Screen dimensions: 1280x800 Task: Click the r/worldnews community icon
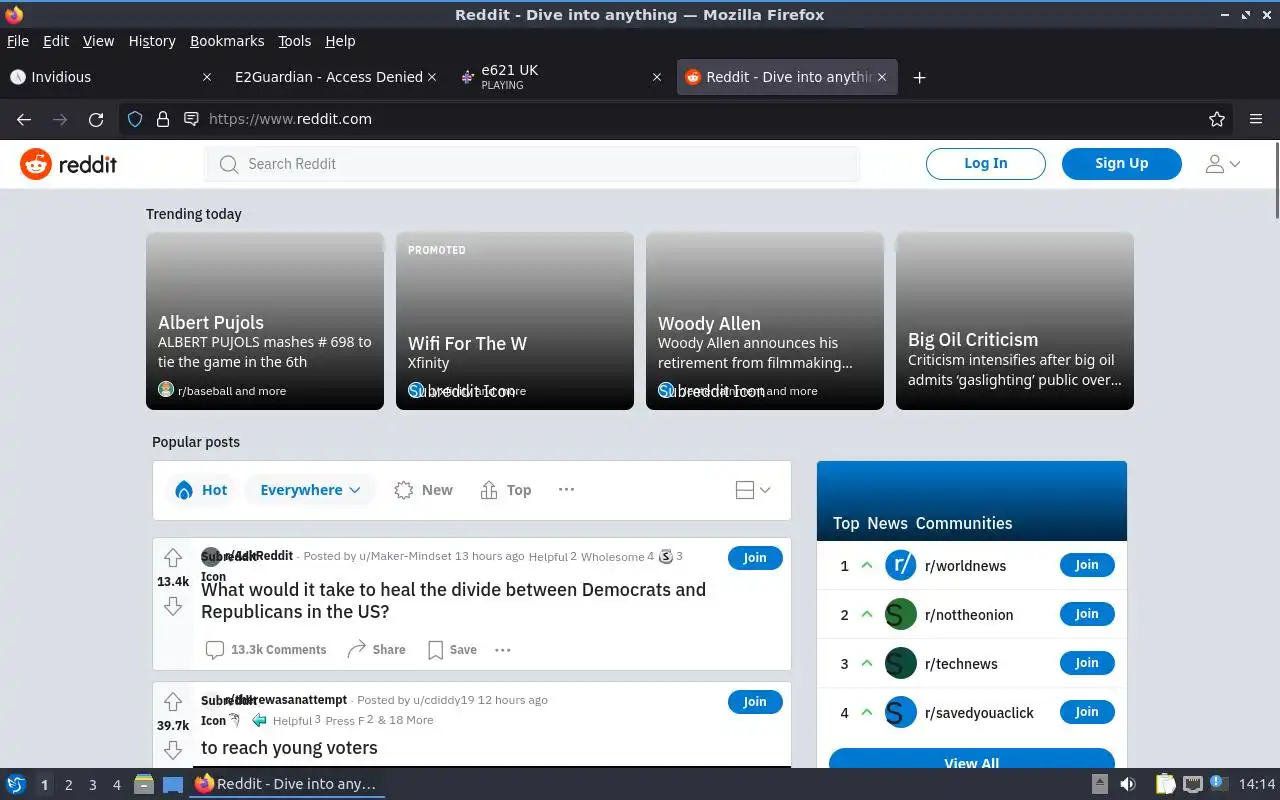[901, 566]
